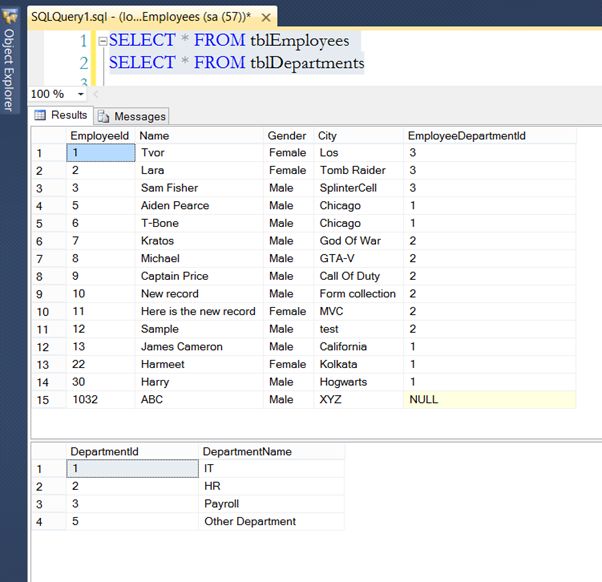Click the Results grid icon
The height and width of the screenshot is (582, 602).
(x=40, y=115)
